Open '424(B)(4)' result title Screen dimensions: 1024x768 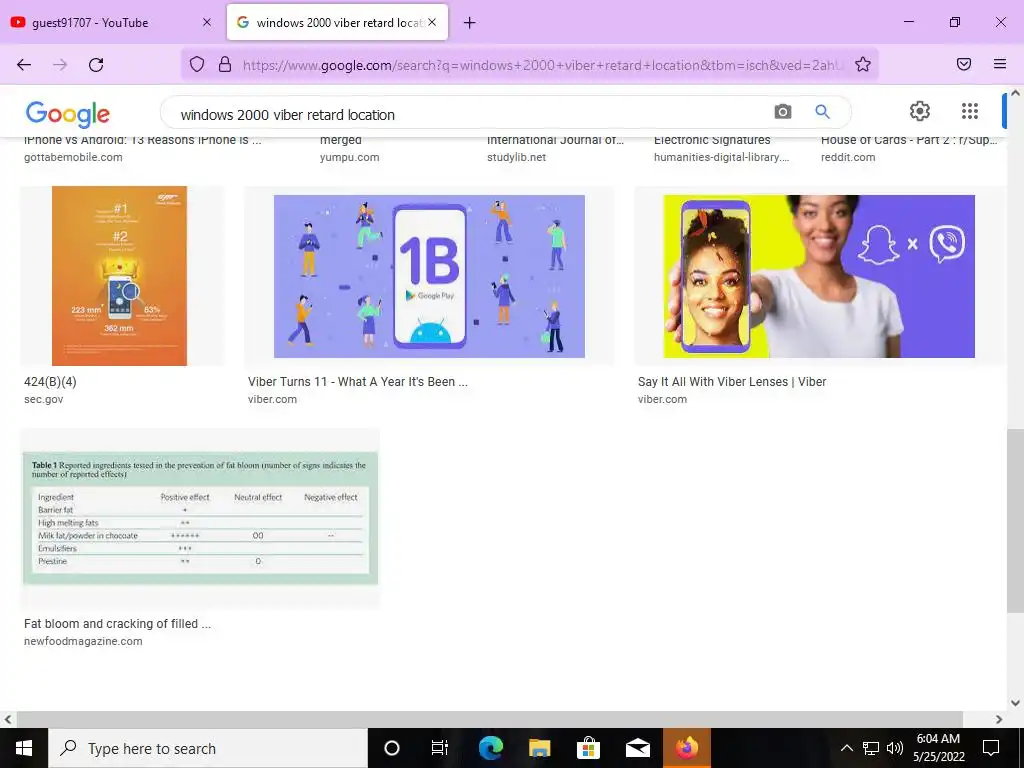click(50, 382)
